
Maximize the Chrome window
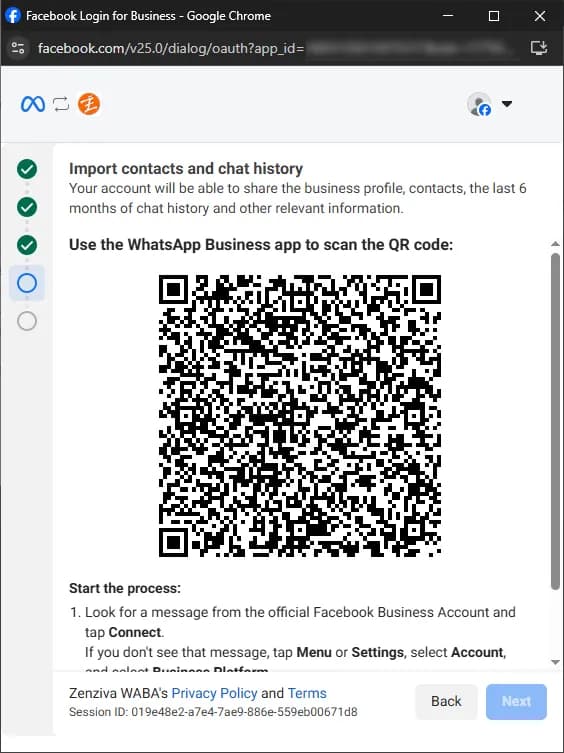click(493, 16)
